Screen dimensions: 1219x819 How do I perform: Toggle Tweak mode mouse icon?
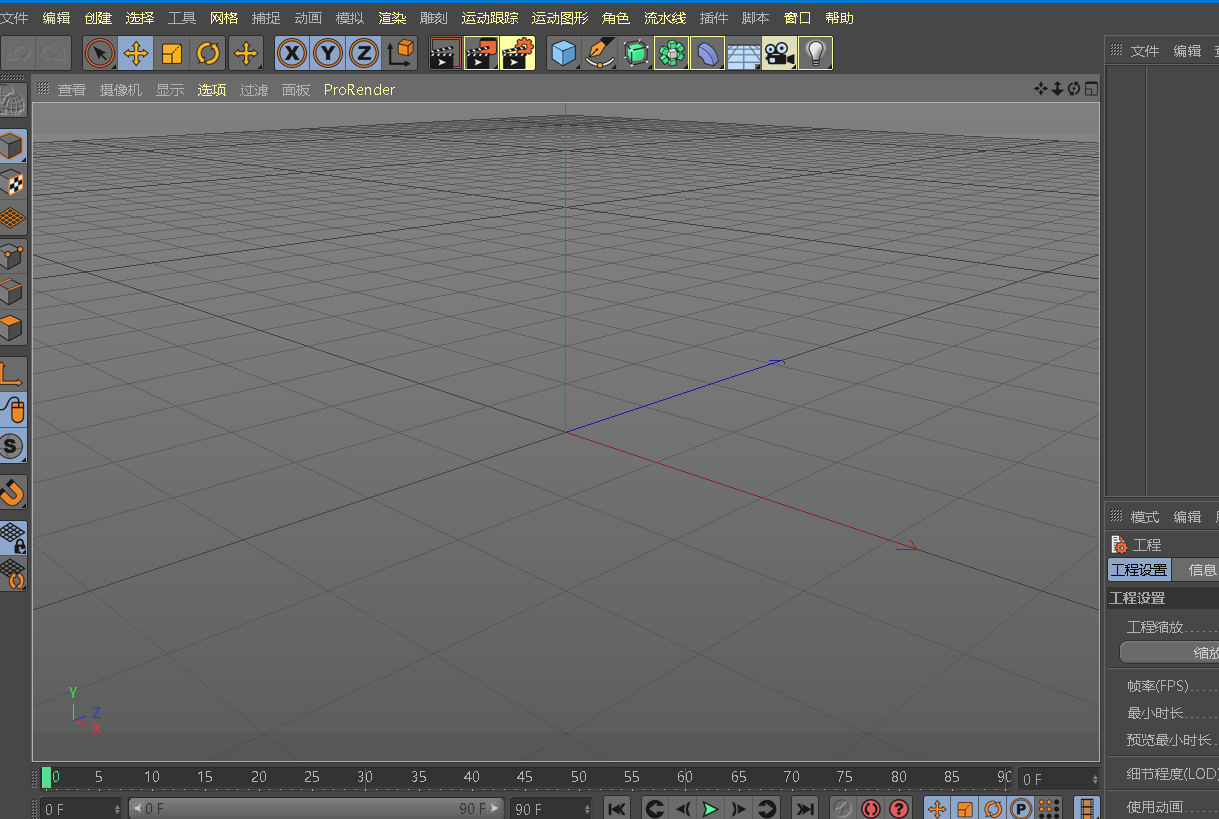click(x=13, y=410)
